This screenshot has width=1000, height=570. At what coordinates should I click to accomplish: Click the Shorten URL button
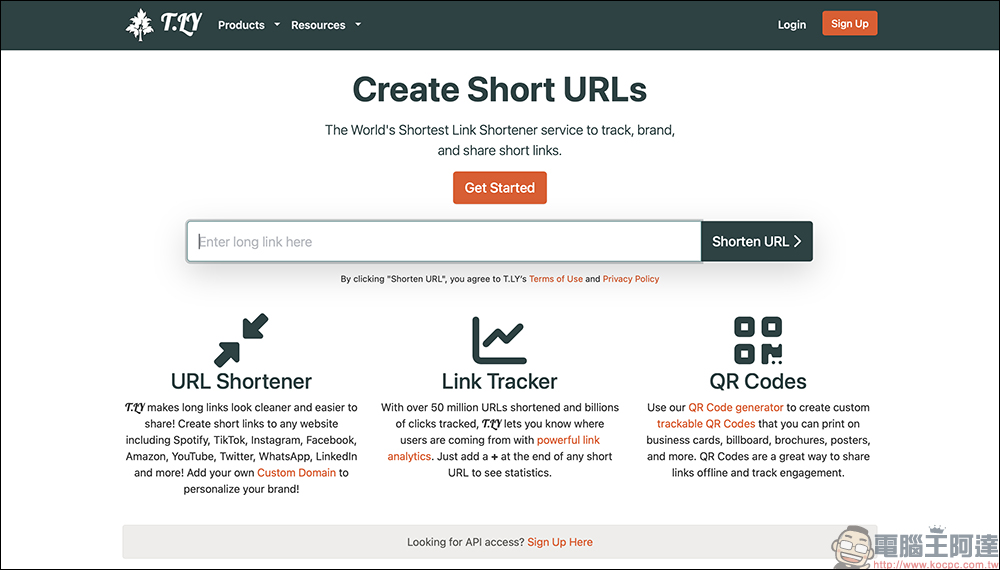pyautogui.click(x=756, y=241)
